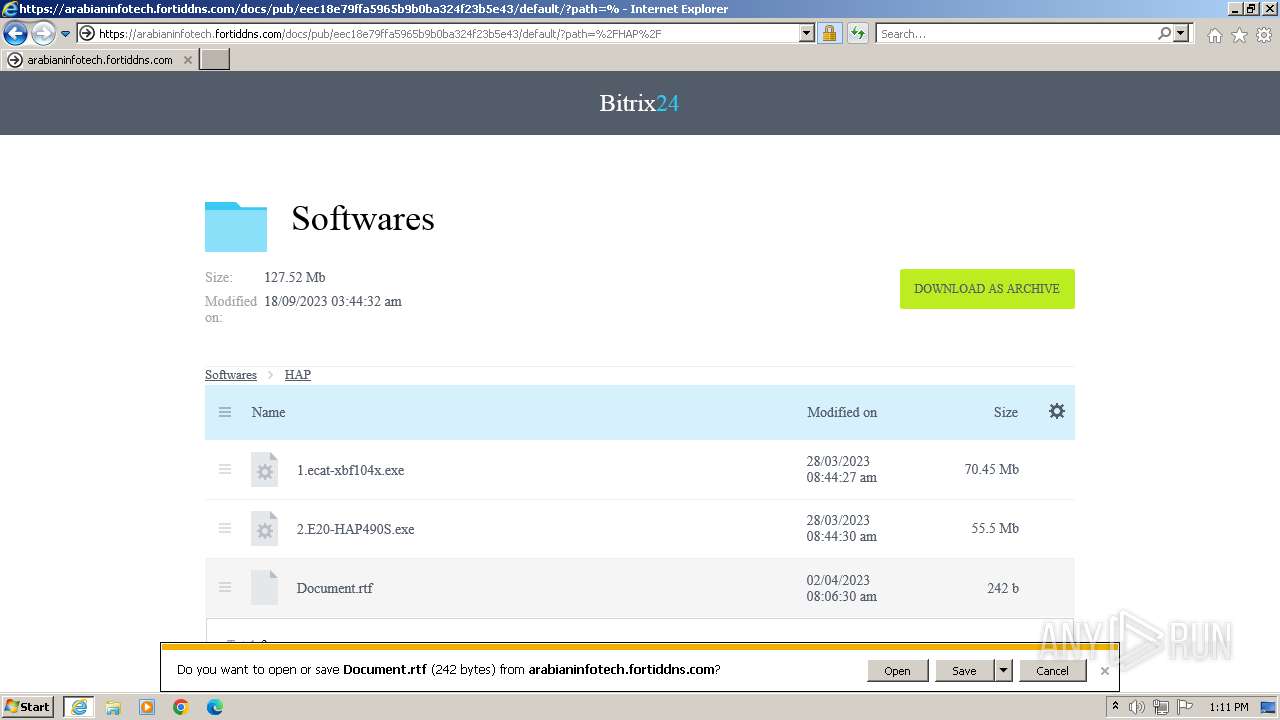1280x720 pixels.
Task: Expand the address bar autocomplete dropdown
Action: pos(807,34)
